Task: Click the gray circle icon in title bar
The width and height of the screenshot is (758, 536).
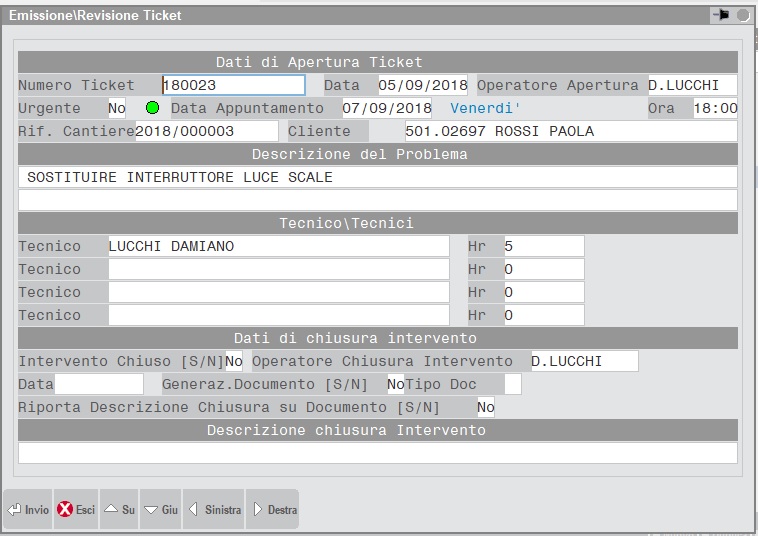Action: 743,15
